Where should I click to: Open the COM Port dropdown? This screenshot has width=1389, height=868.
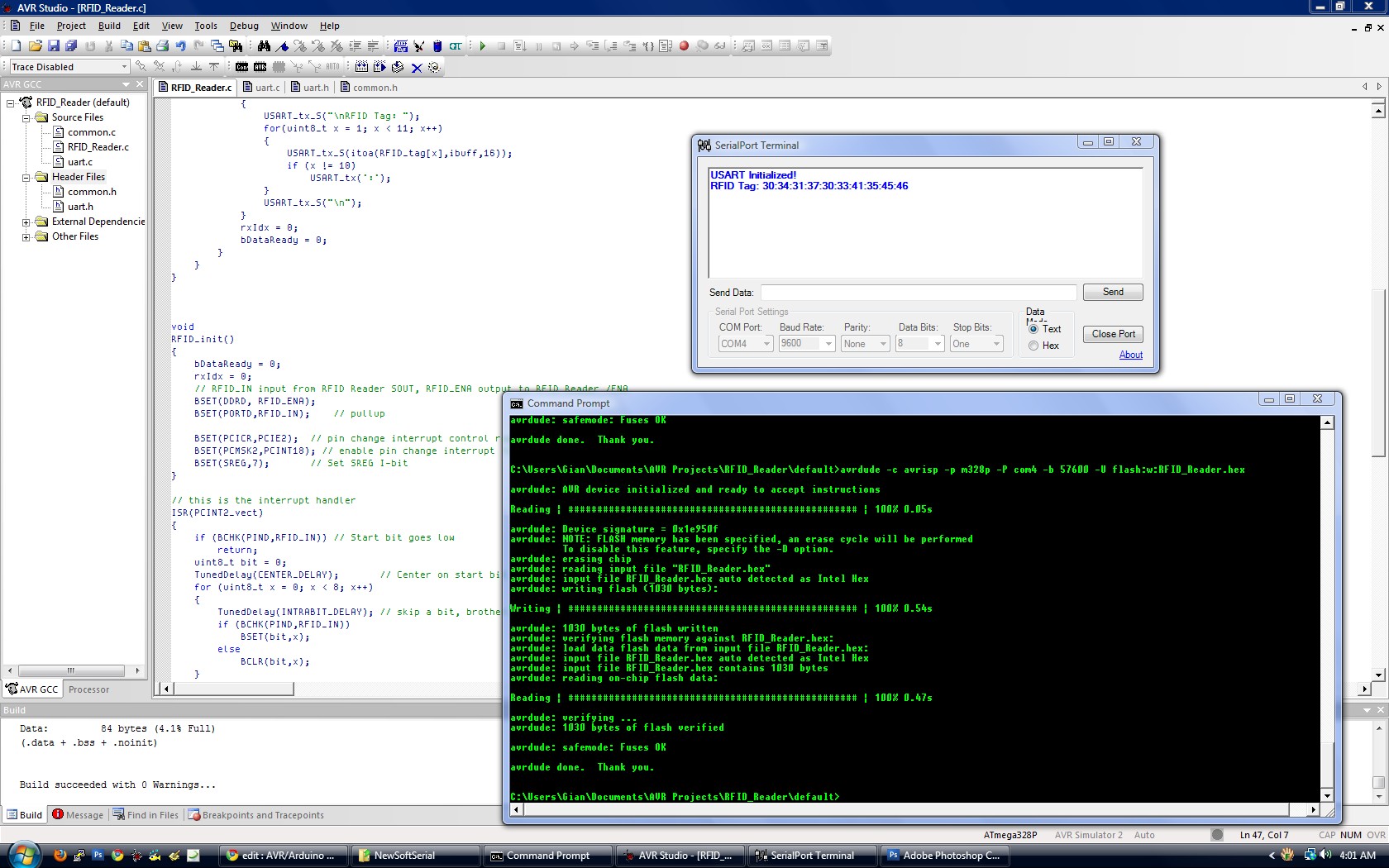[x=745, y=344]
